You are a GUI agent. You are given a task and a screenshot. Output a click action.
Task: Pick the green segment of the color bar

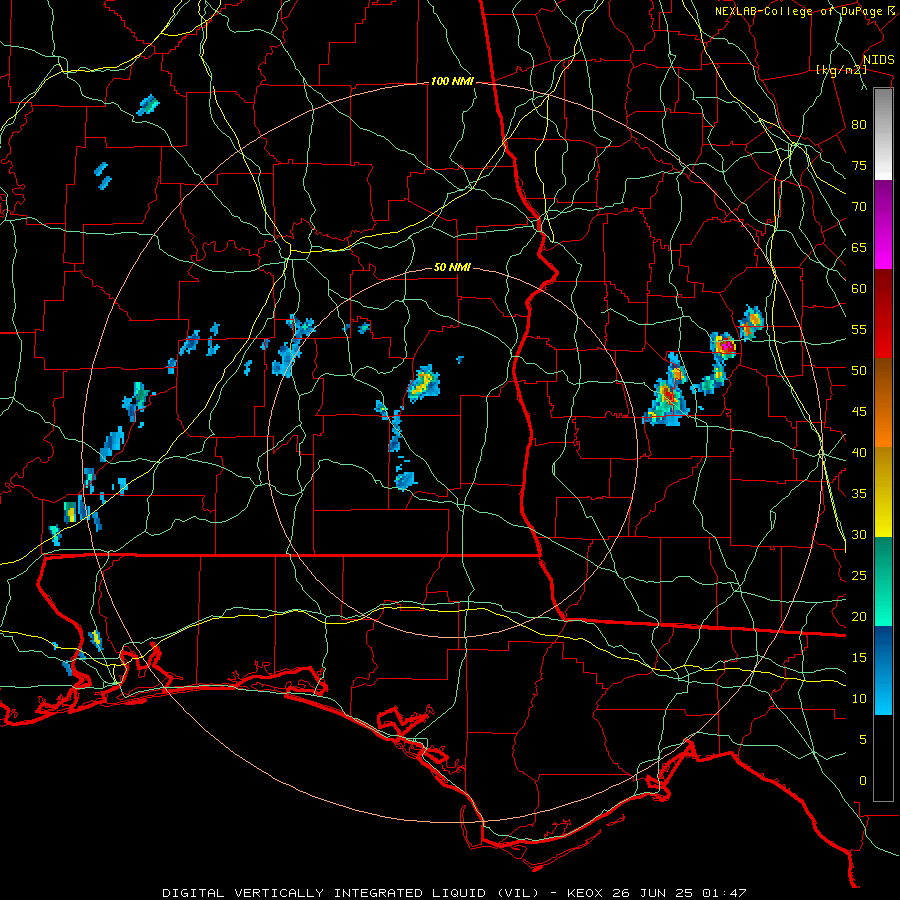[883, 581]
